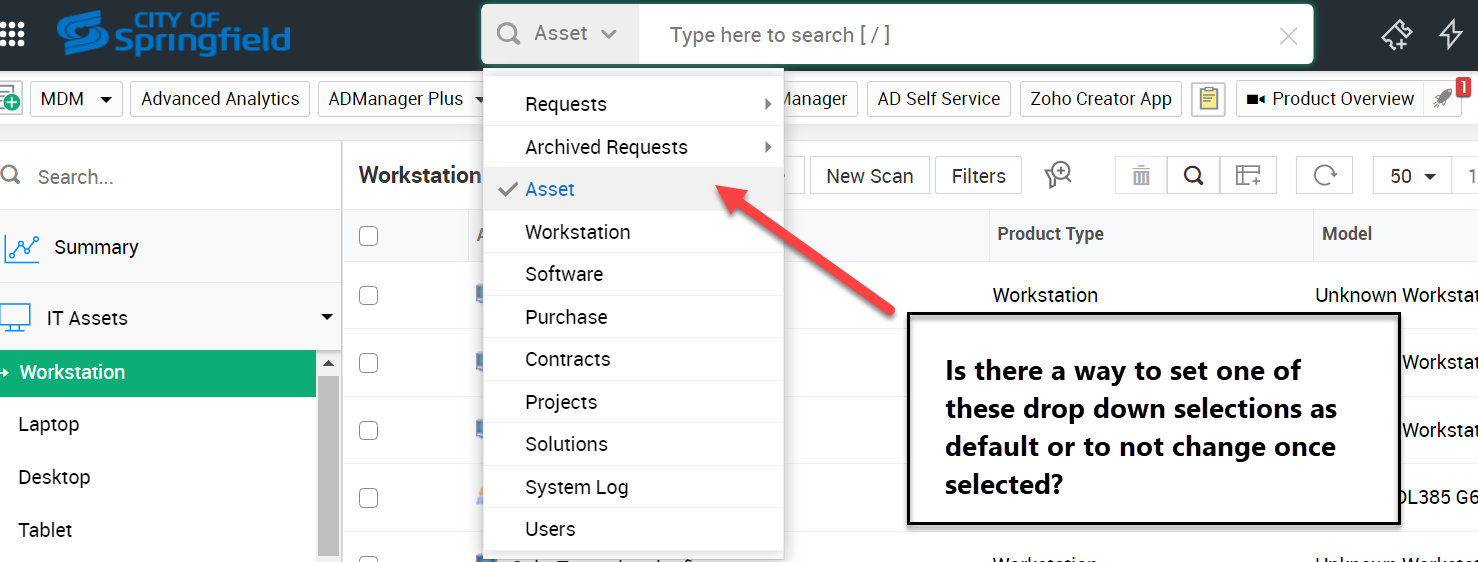Image resolution: width=1478 pixels, height=562 pixels.
Task: Click the sidebar search magnifier icon
Action: tap(11, 176)
